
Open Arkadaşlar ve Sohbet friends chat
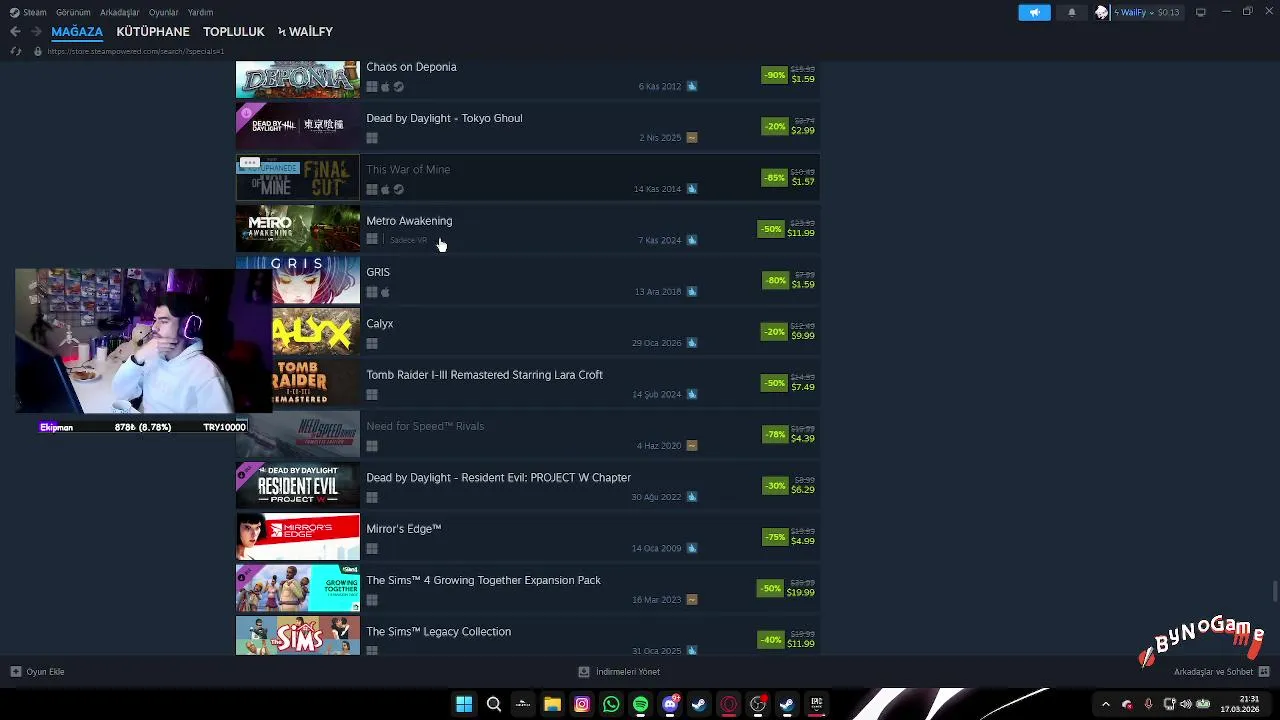(1221, 672)
